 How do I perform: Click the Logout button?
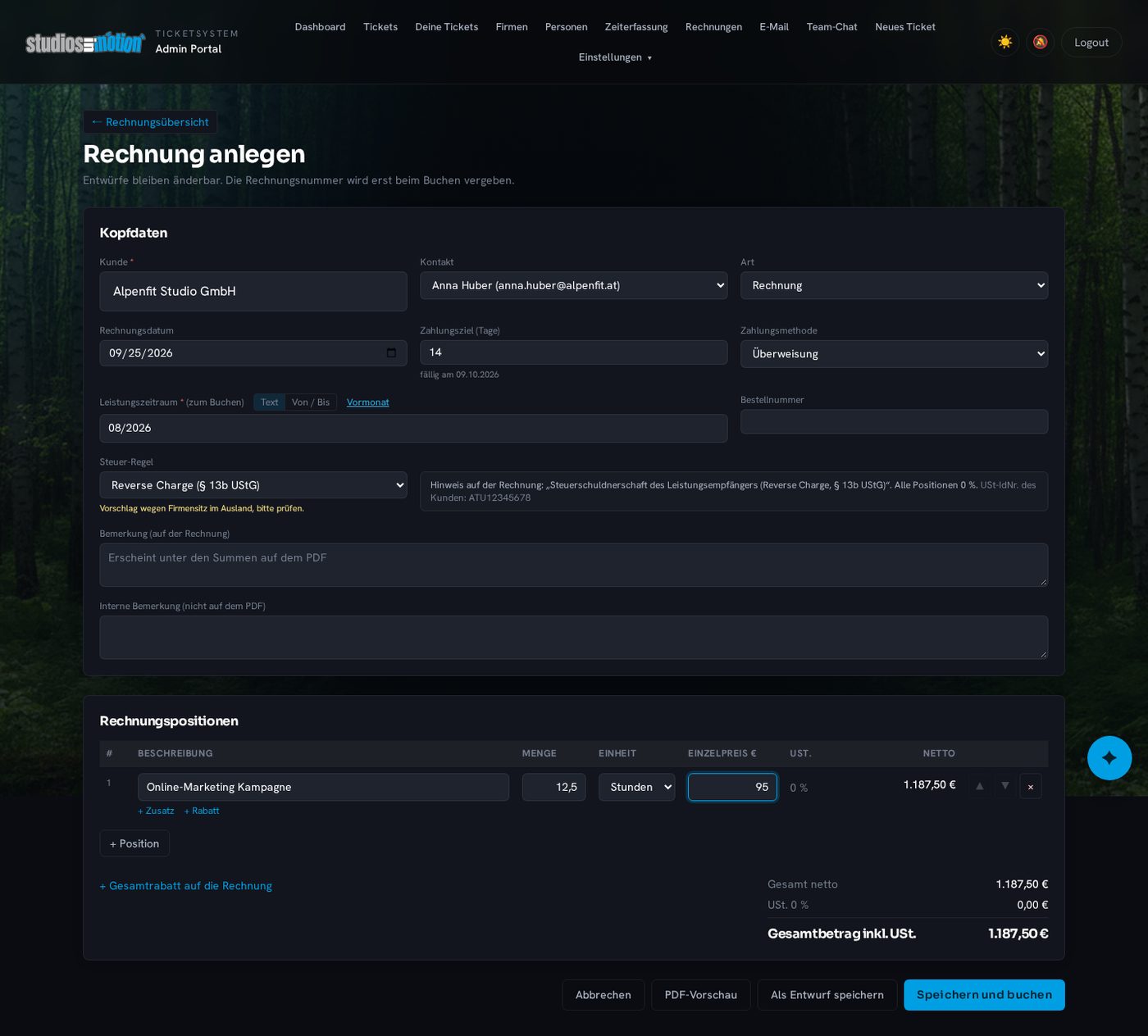[x=1091, y=43]
